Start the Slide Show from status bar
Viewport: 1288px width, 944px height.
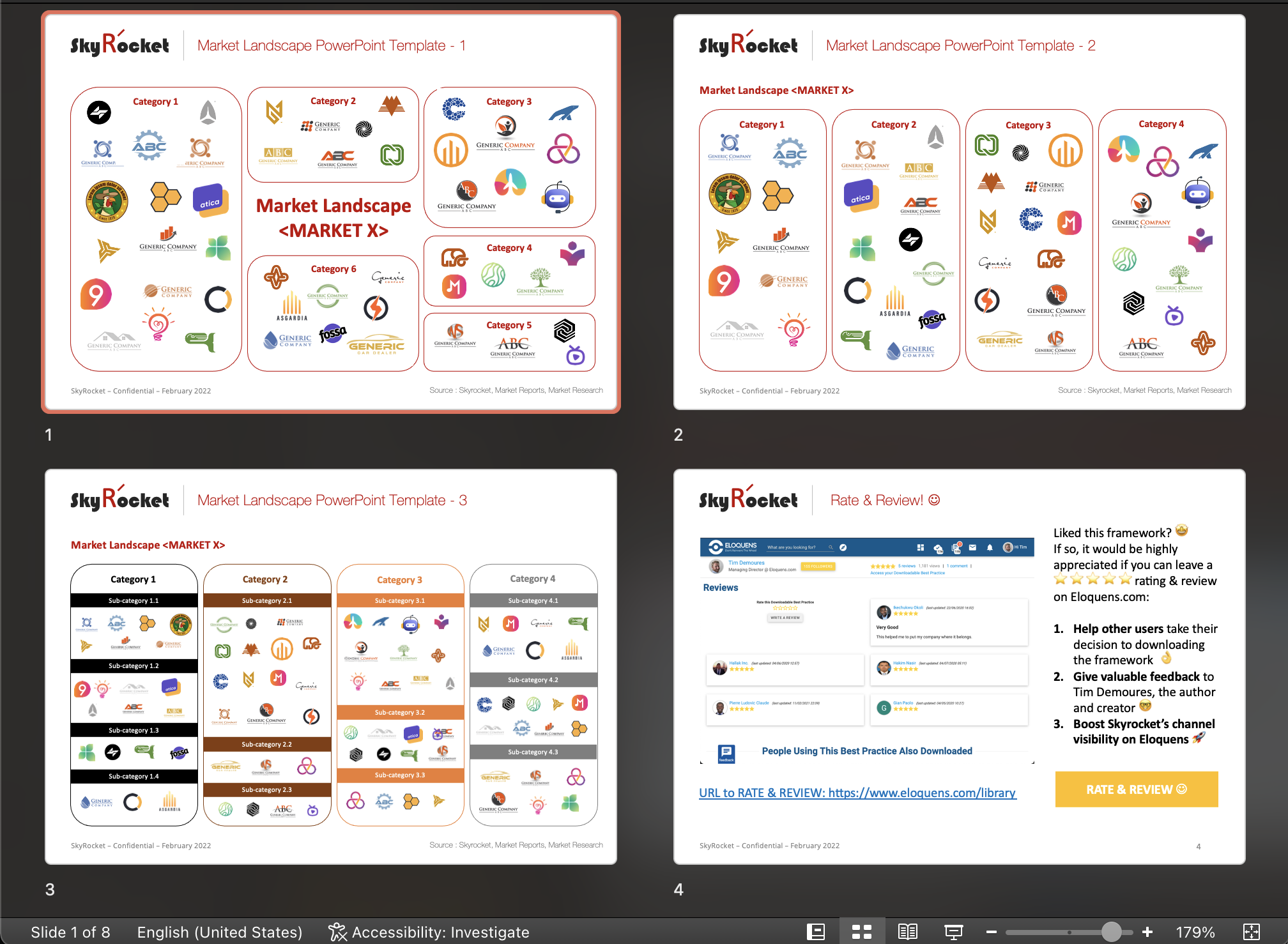point(954,932)
